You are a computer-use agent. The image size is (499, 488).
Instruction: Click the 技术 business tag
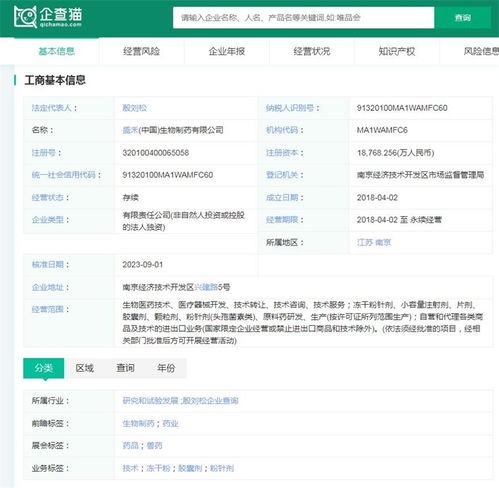coord(130,468)
